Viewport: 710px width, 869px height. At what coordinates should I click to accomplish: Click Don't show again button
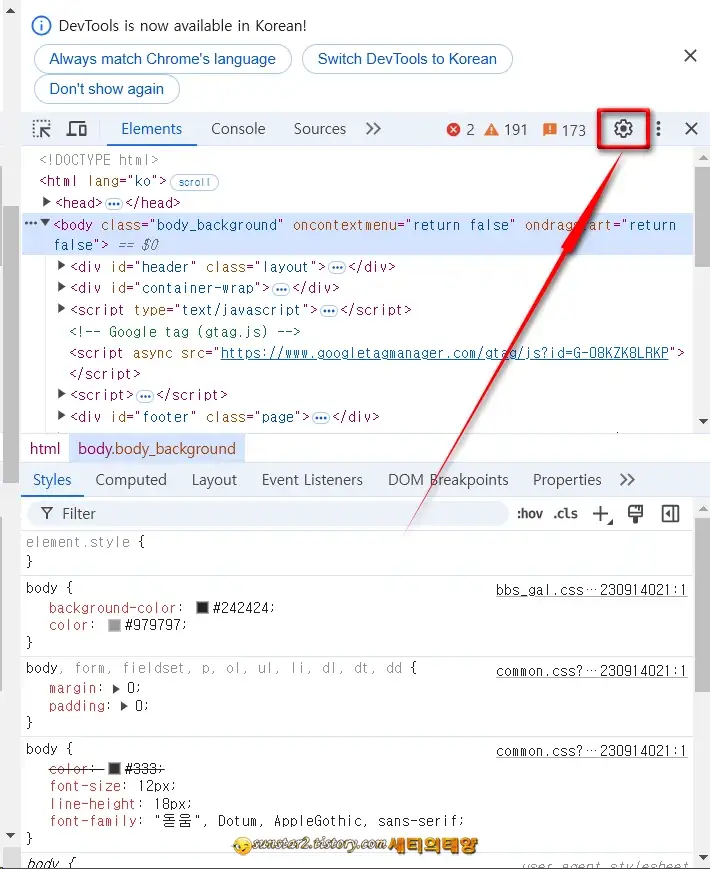click(106, 89)
